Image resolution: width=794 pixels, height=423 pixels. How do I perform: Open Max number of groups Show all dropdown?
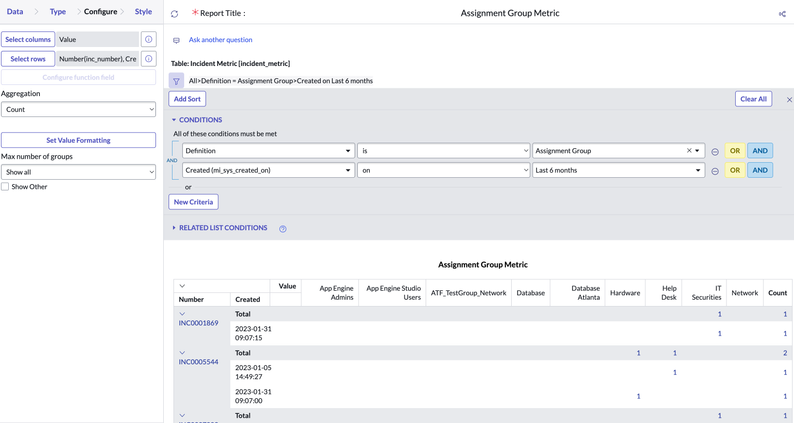pyautogui.click(x=78, y=172)
